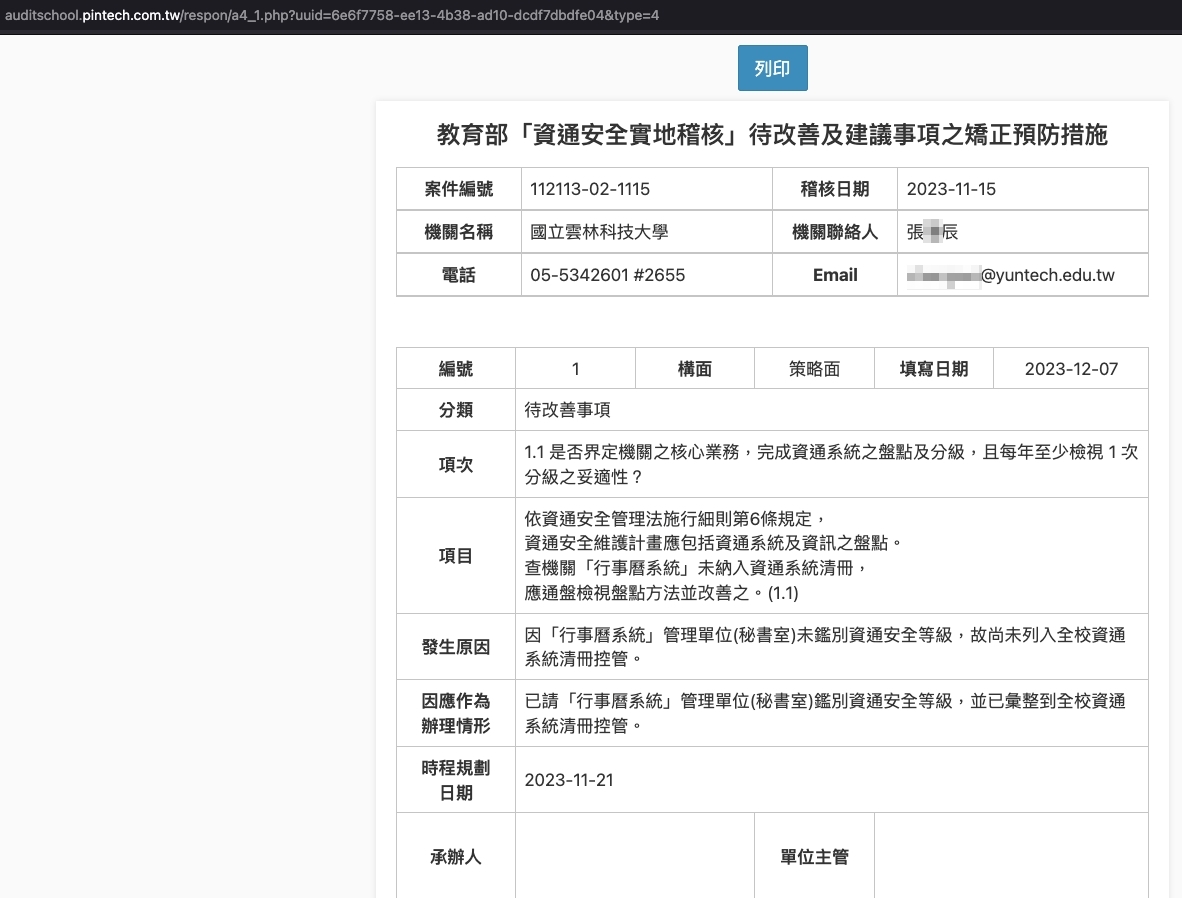This screenshot has height=898, width=1182.
Task: Select case number 112113-02-1115
Action: tap(590, 189)
